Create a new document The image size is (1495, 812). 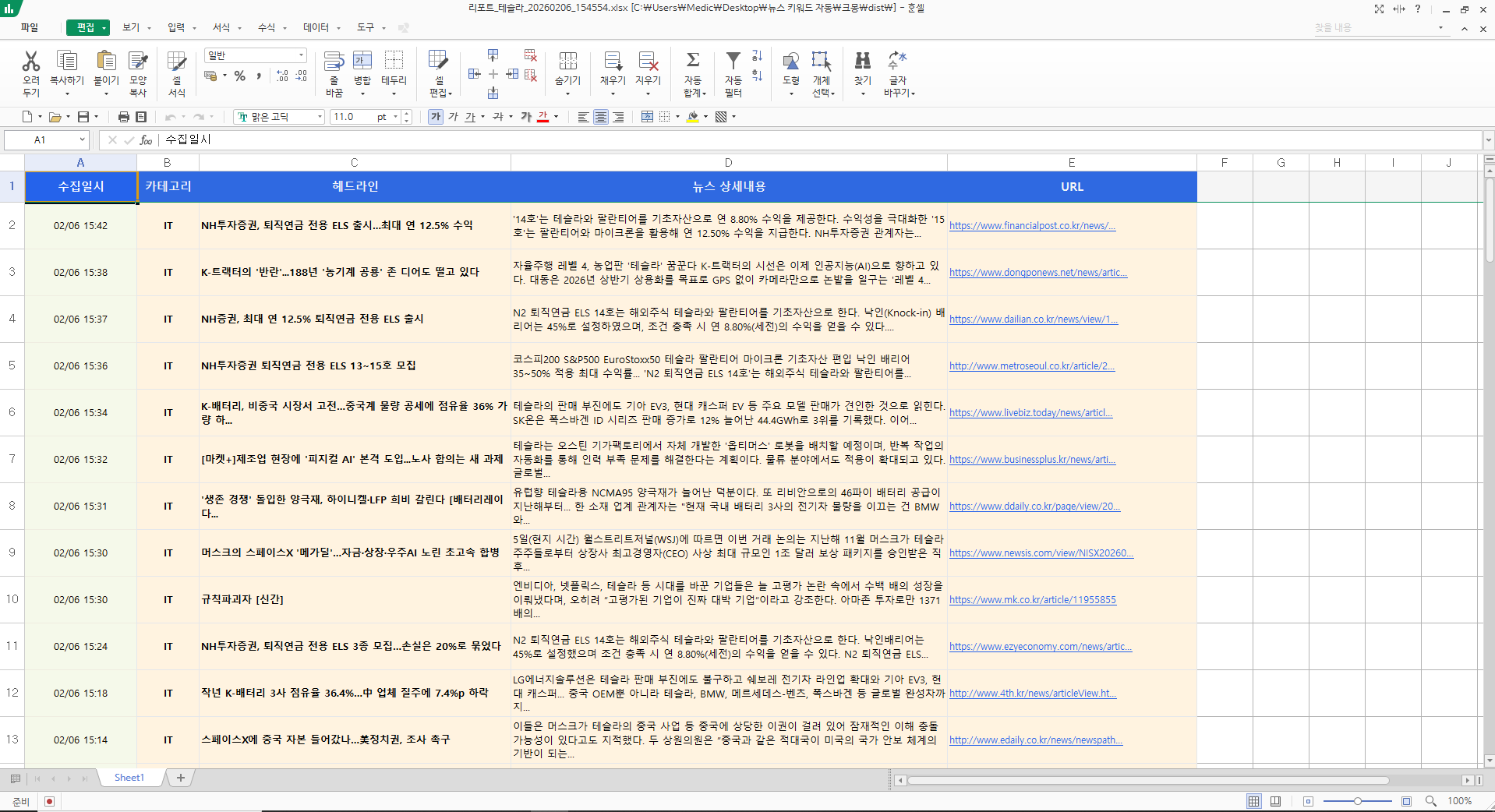coord(27,117)
